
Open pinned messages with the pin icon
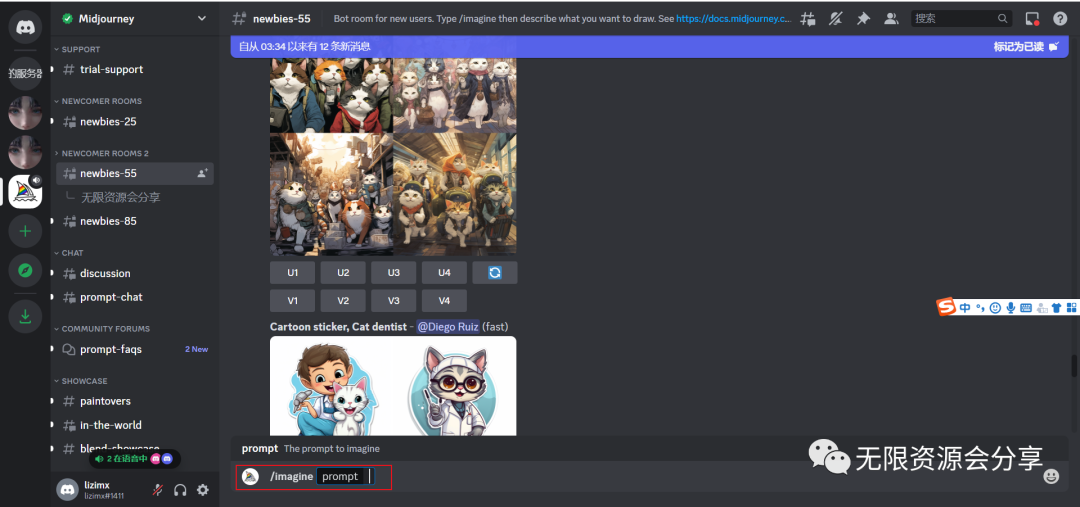(x=864, y=18)
